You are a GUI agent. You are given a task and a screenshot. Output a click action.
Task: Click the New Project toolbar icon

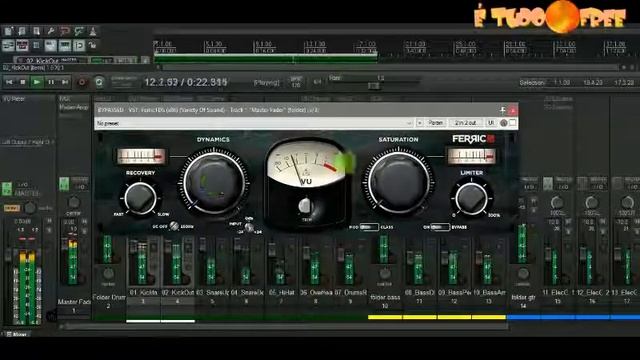[x=8, y=31]
